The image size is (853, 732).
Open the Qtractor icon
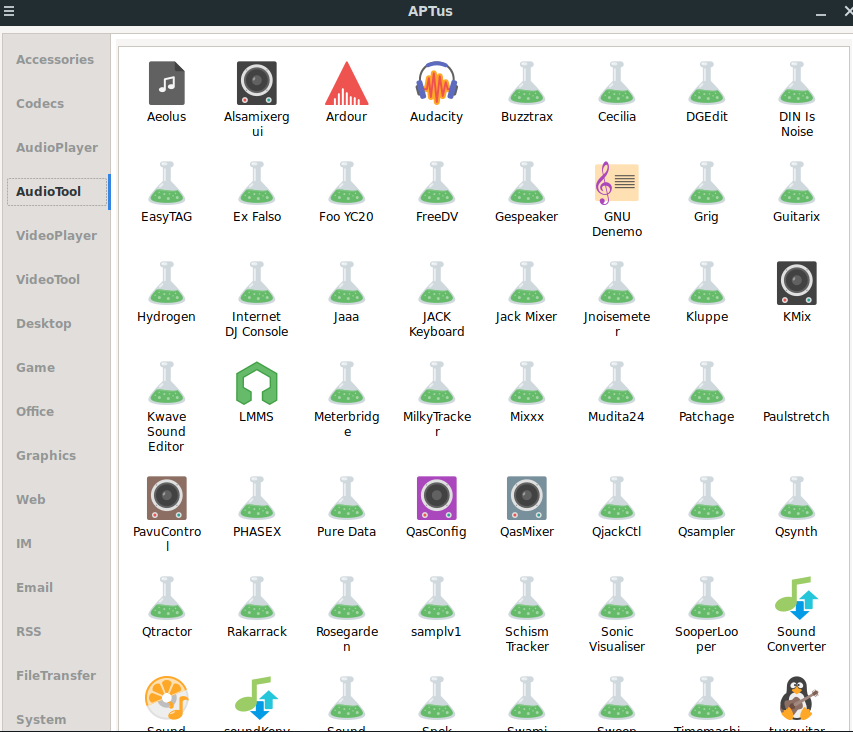166,598
